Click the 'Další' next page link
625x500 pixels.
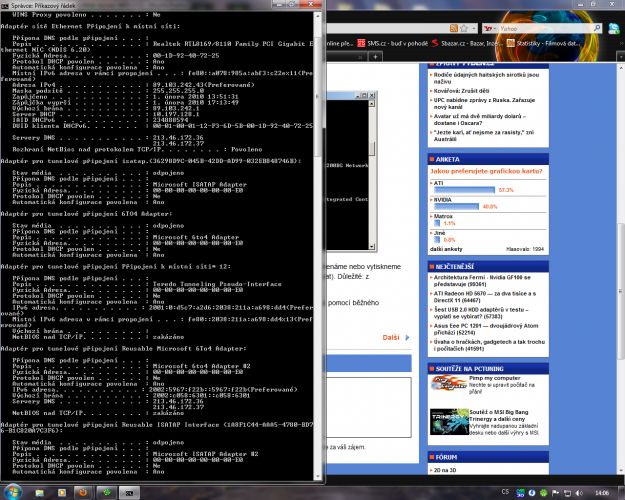[x=391, y=337]
